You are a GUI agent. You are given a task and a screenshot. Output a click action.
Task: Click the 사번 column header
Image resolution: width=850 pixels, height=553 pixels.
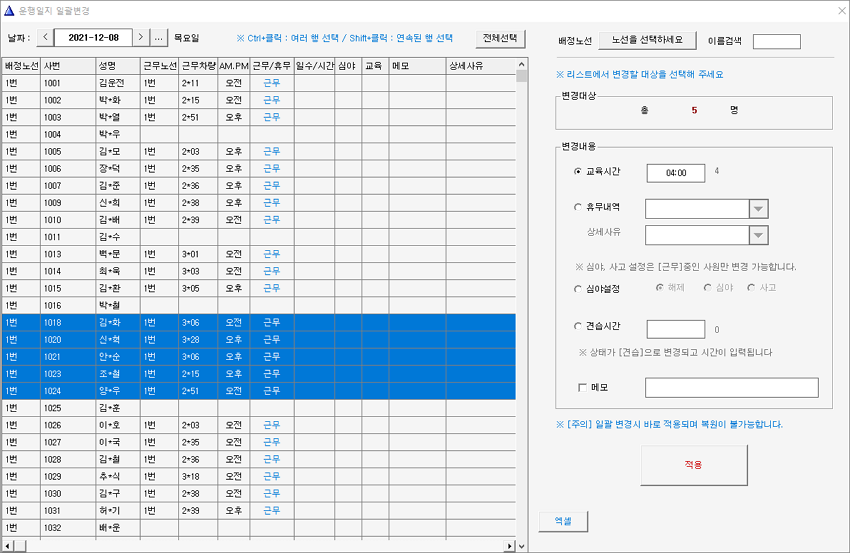68,66
